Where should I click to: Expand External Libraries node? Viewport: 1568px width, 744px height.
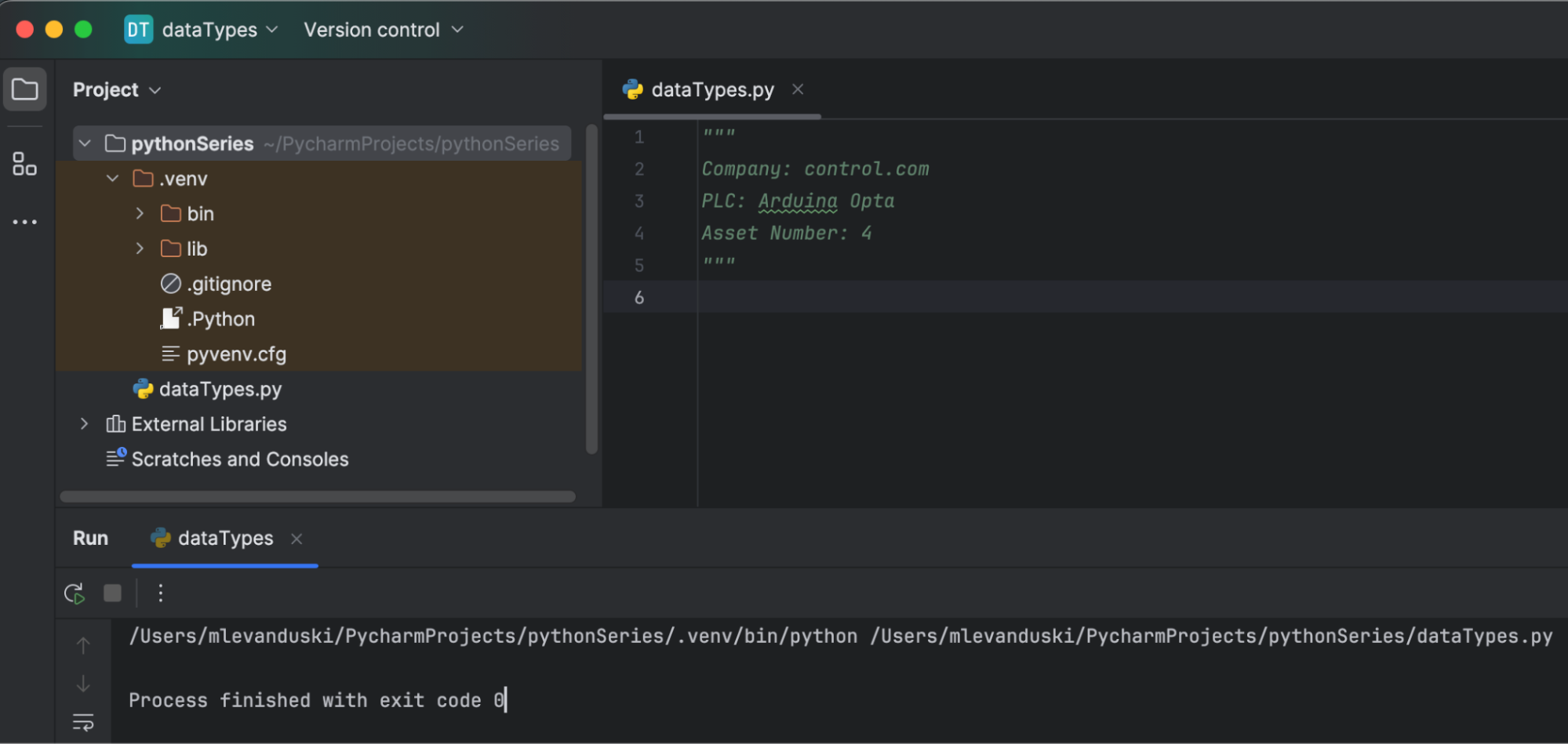pos(84,424)
